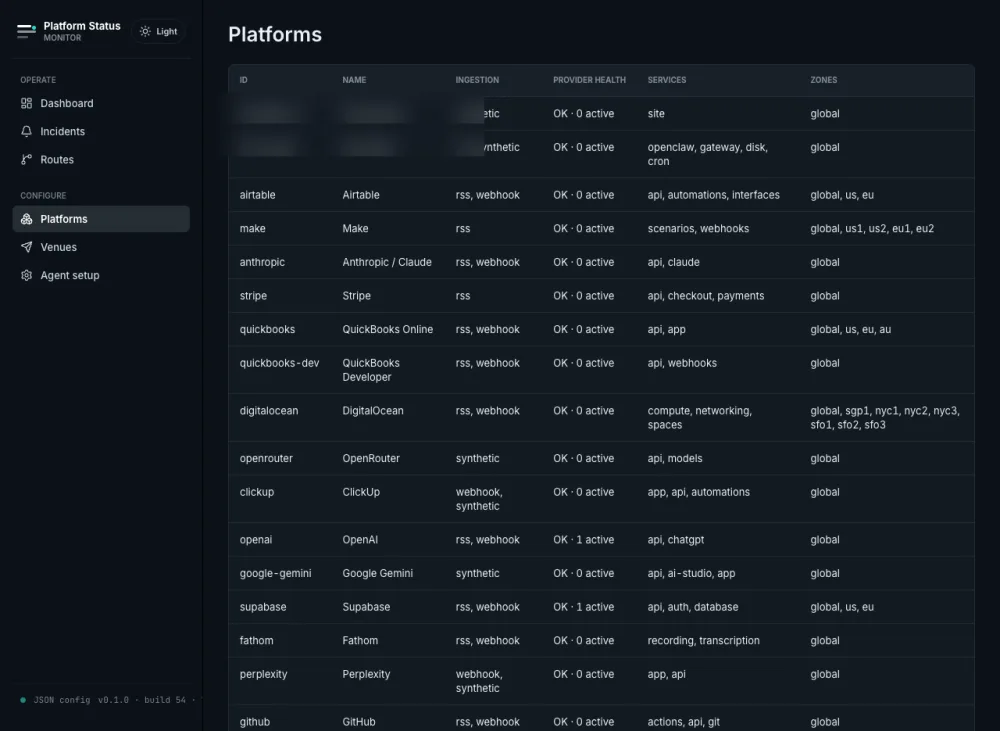Screen dimensions: 1000x731
Task: Click the INGESTION column header
Action: (477, 80)
